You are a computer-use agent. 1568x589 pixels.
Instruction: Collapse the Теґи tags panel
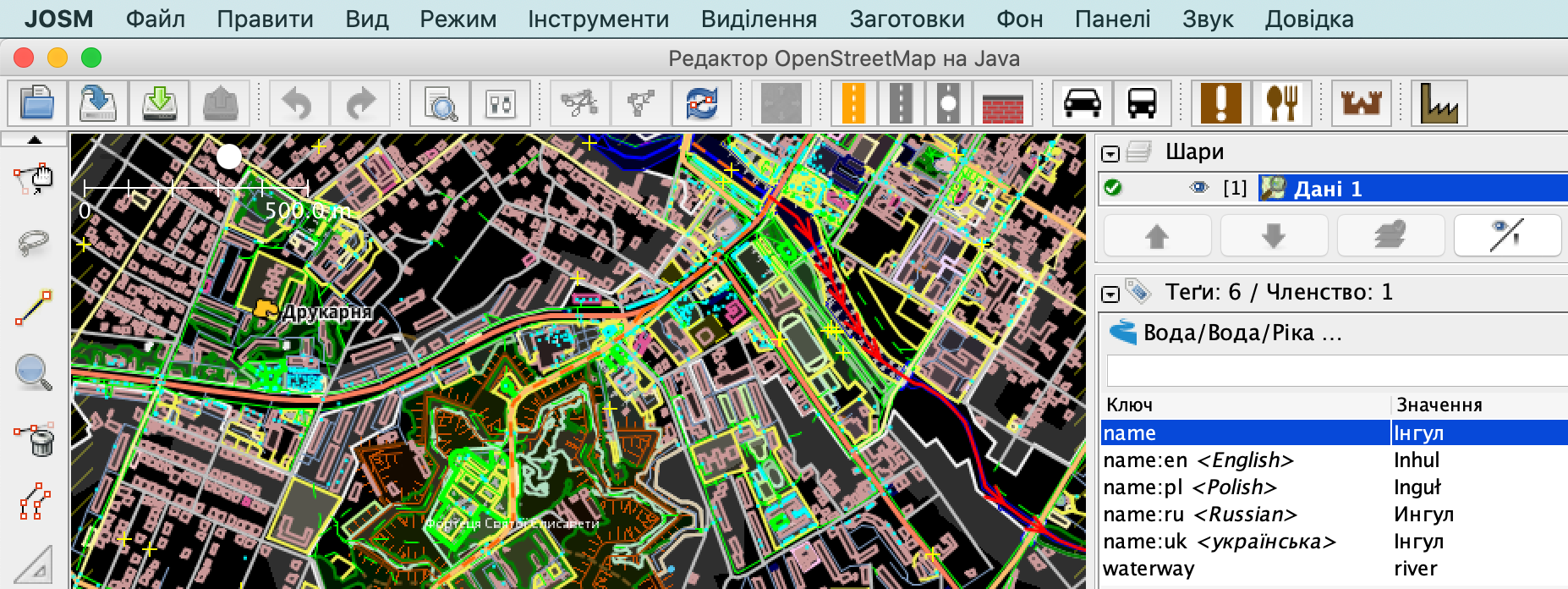point(1110,294)
